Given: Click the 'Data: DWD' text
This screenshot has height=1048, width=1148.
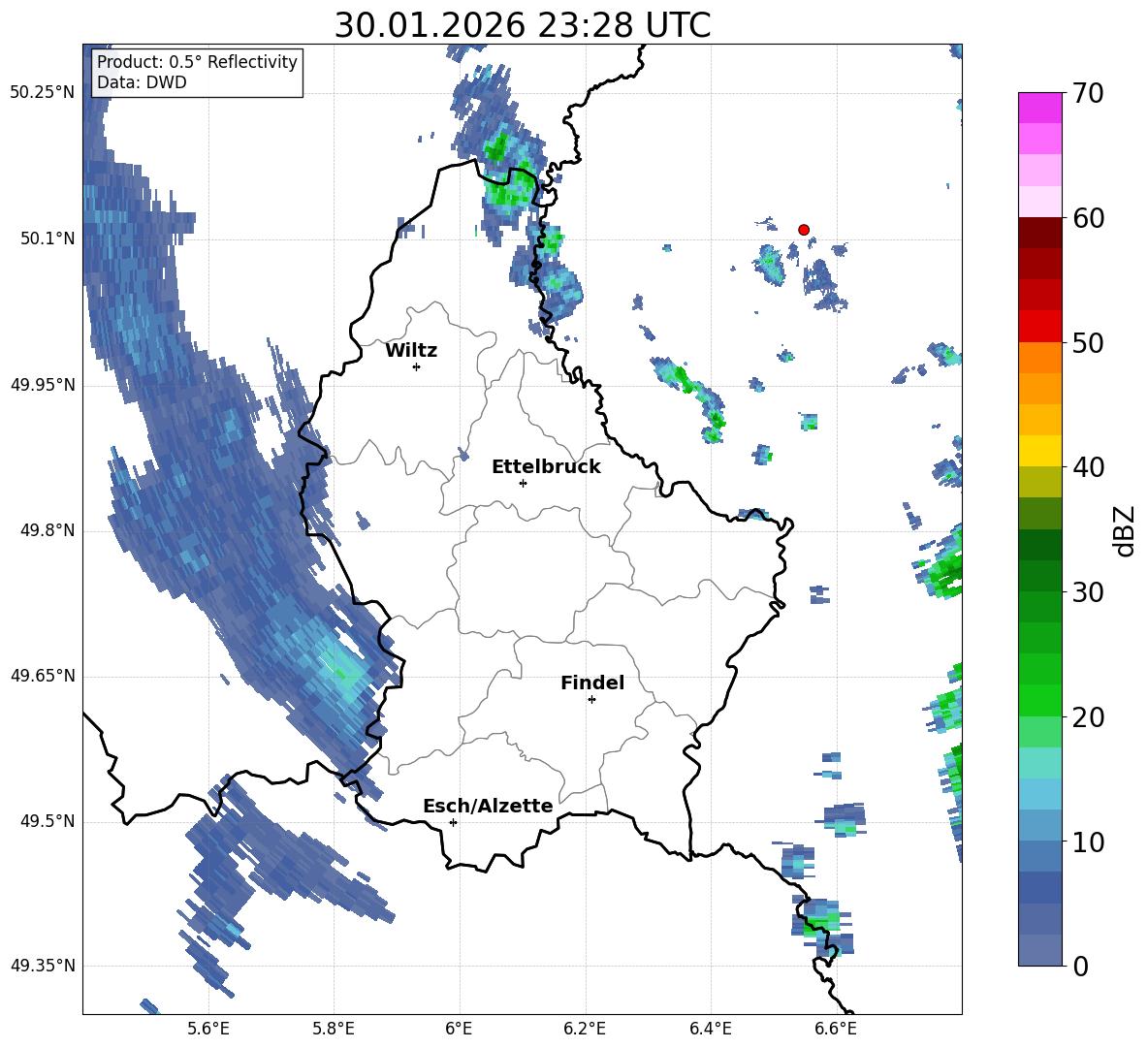Looking at the screenshot, I should [x=142, y=82].
